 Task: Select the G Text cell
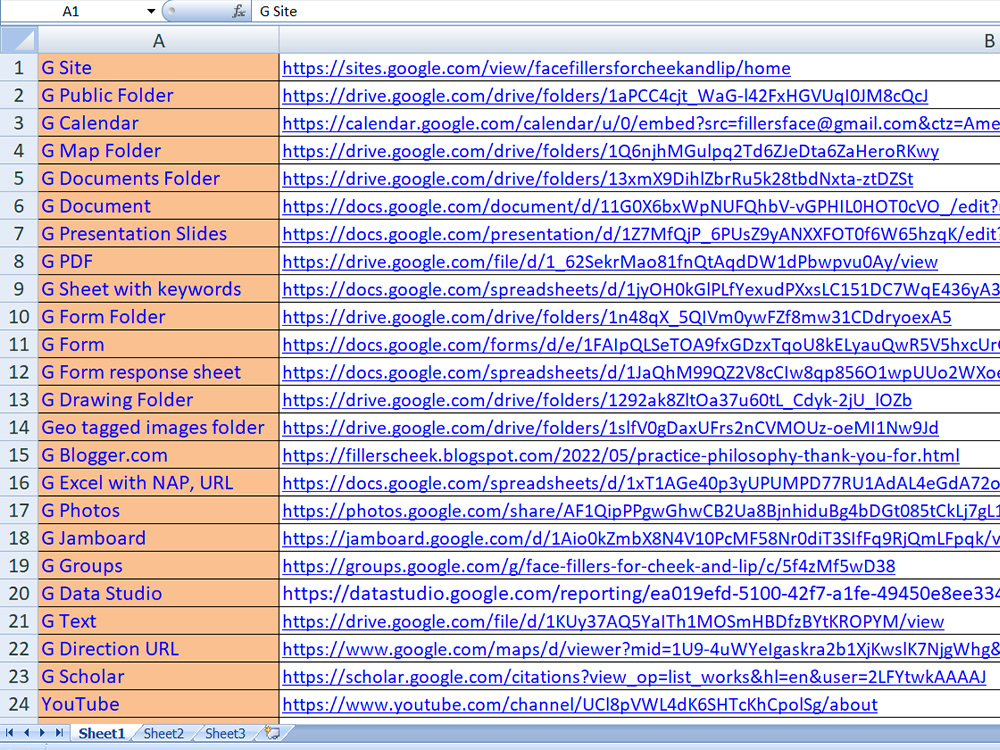click(159, 621)
